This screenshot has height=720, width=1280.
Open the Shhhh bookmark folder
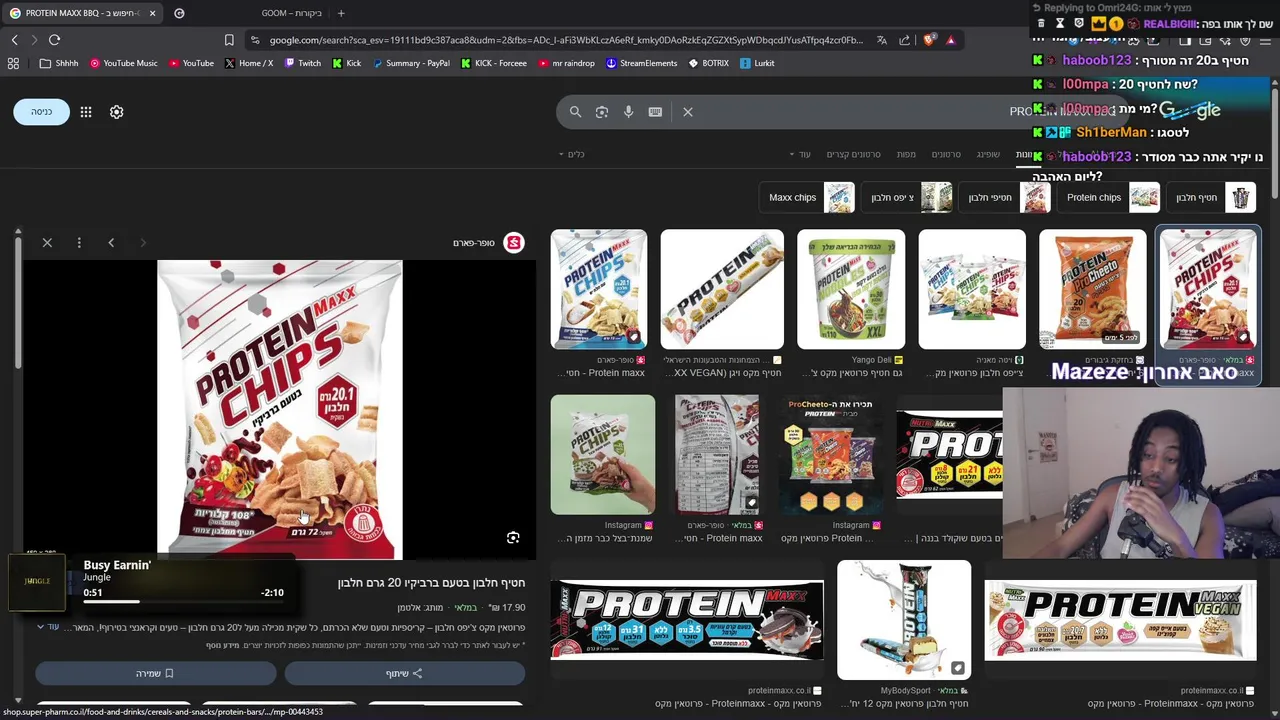pyautogui.click(x=59, y=63)
